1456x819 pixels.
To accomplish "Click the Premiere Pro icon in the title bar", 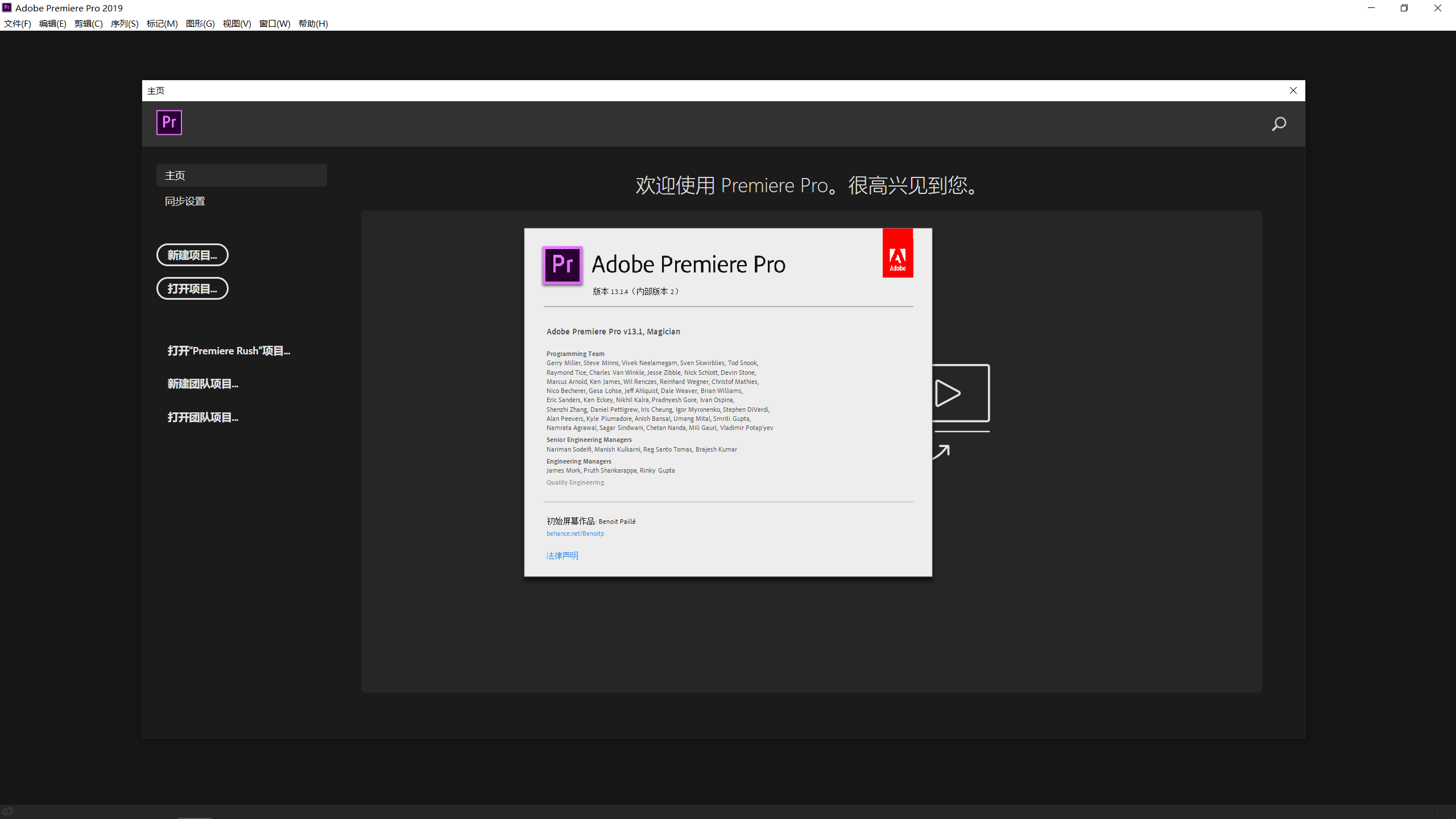I will pos(7,7).
